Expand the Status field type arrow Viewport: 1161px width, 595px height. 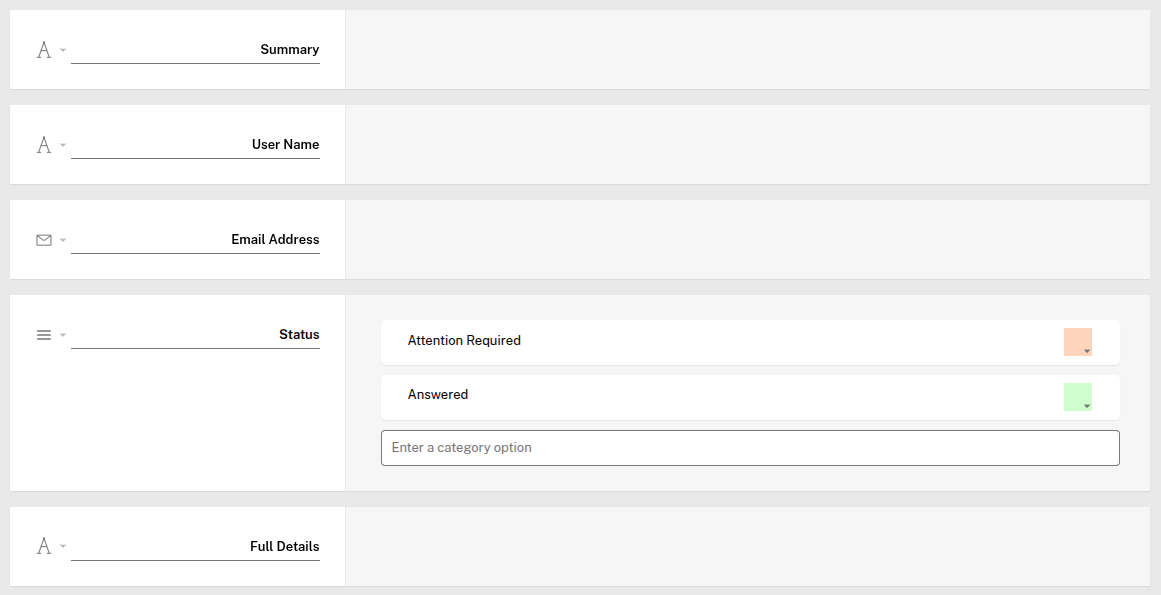point(63,335)
